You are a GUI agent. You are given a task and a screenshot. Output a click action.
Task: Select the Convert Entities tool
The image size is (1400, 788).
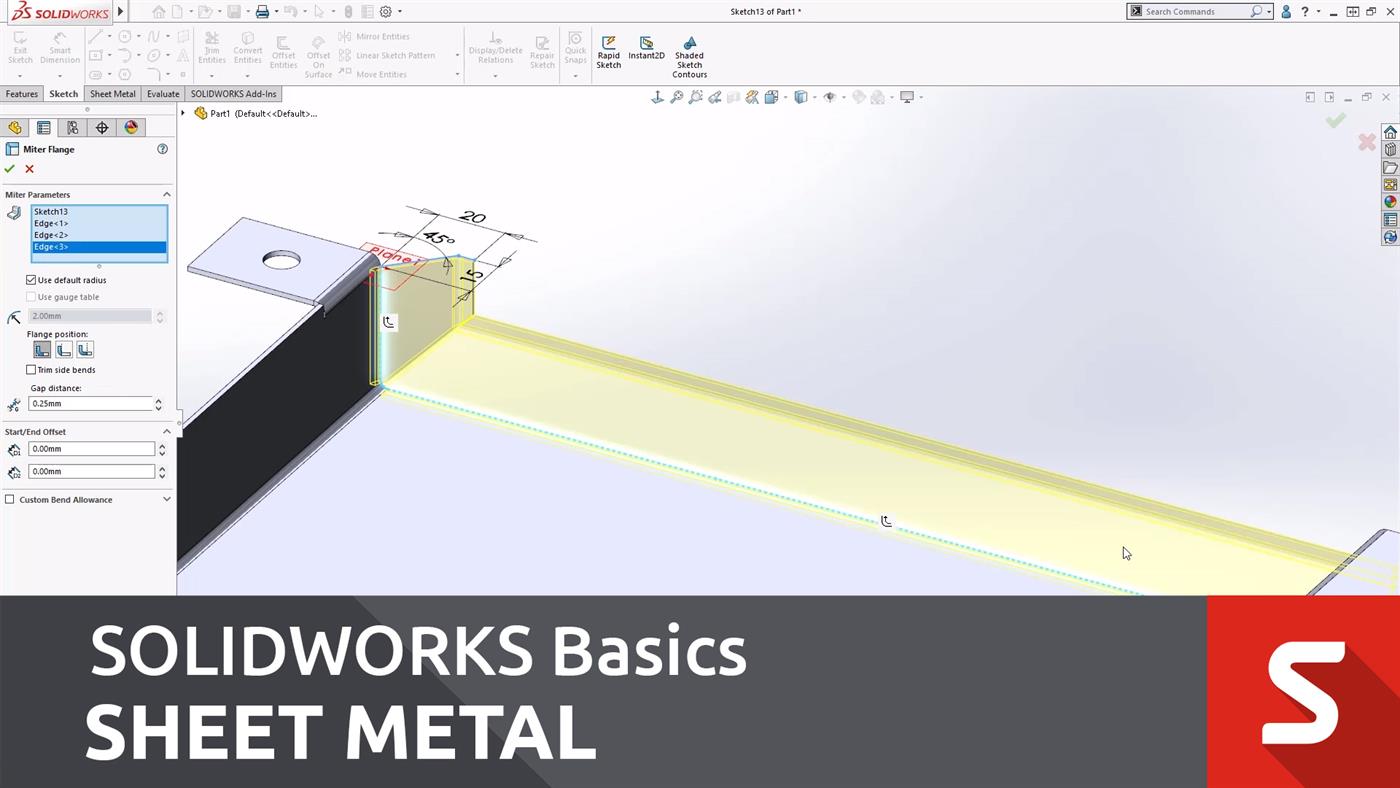247,50
